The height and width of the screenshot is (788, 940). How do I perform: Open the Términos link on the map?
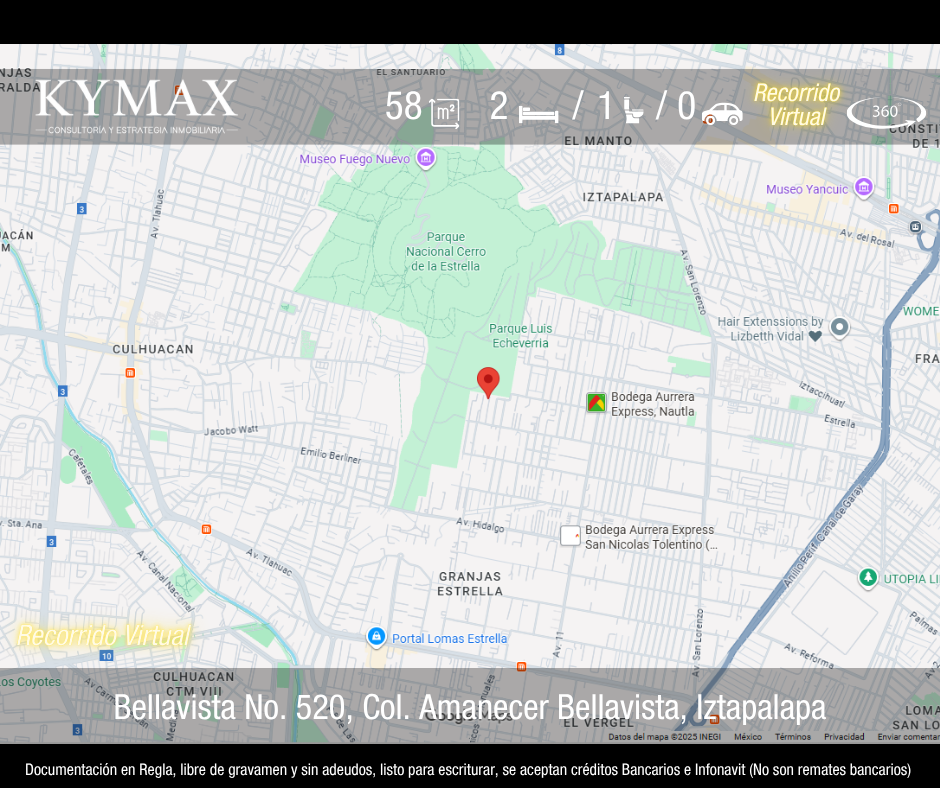coord(792,737)
